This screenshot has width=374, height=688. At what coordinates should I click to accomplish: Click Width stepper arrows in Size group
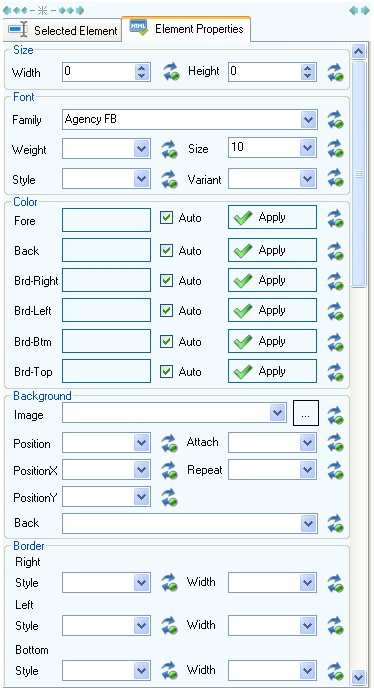pyautogui.click(x=141, y=72)
